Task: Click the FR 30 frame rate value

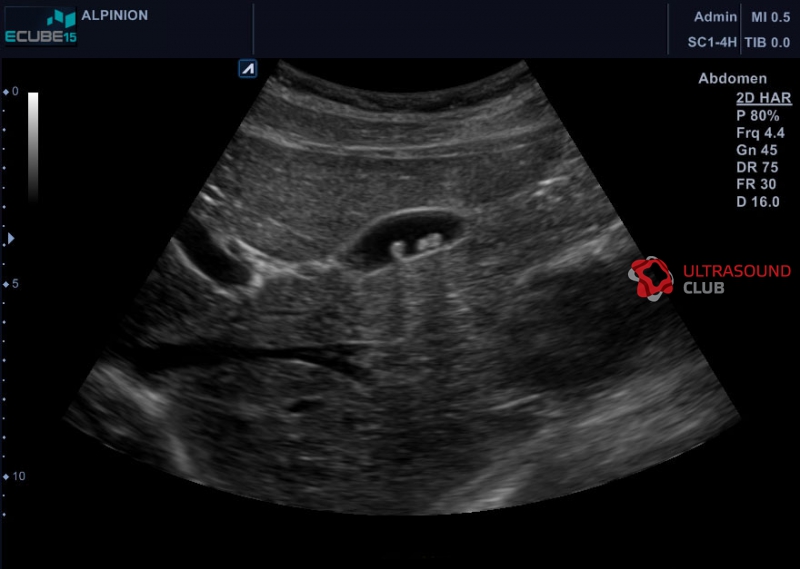Action: coord(756,184)
